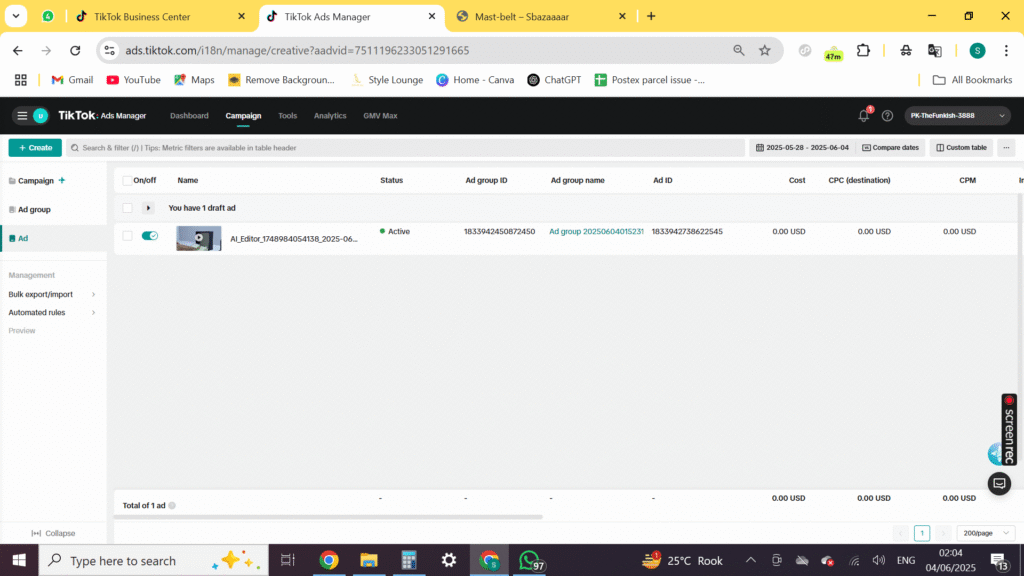
Task: Click the more options ellipsis button
Action: [x=1006, y=148]
